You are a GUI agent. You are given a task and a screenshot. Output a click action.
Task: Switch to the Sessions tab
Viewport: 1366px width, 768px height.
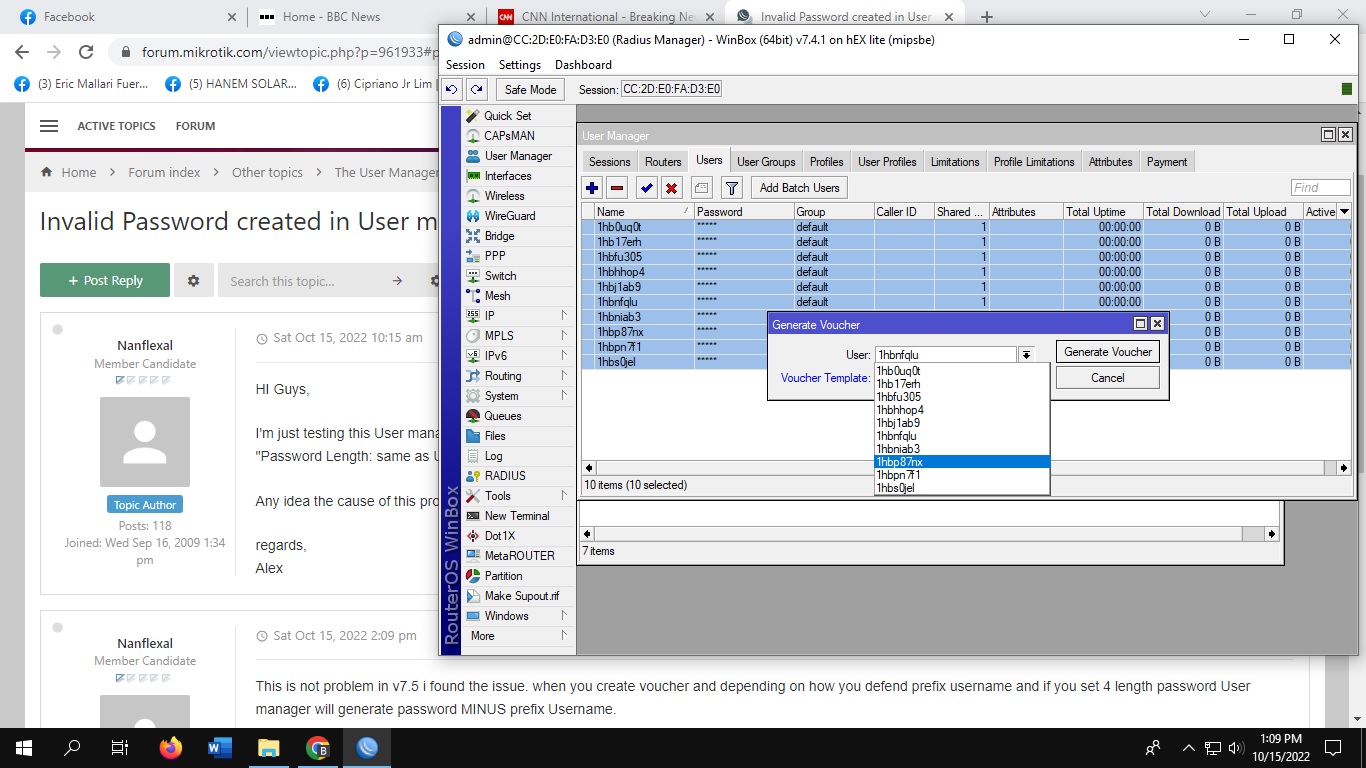pyautogui.click(x=609, y=162)
